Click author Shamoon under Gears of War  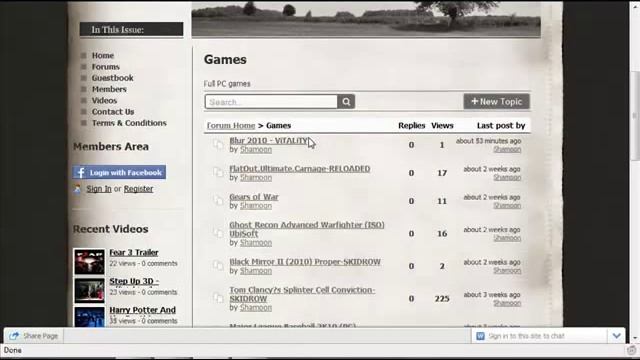click(256, 206)
